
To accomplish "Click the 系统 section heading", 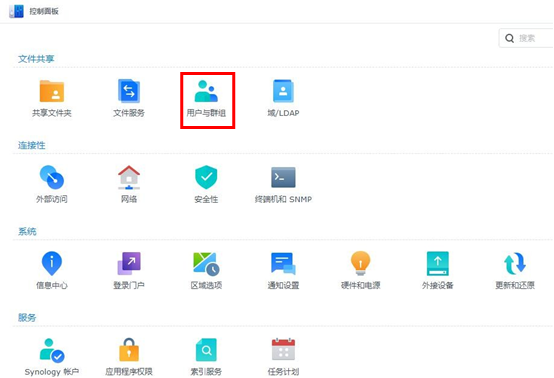I will 27,231.
